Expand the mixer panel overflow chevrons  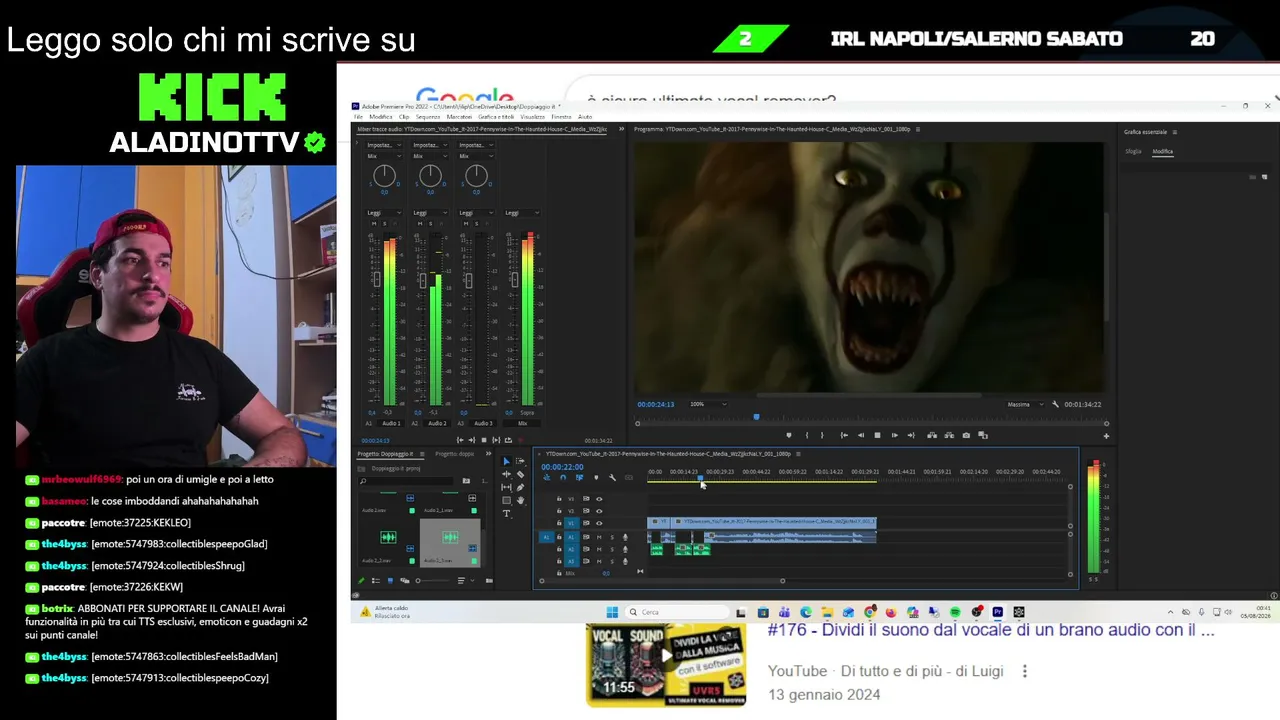pos(621,129)
